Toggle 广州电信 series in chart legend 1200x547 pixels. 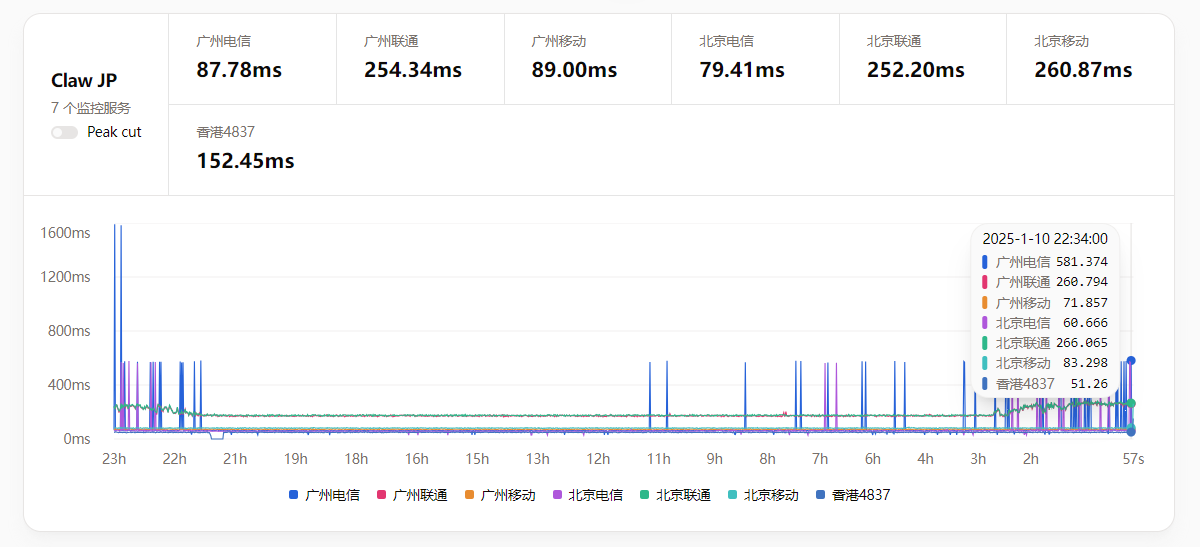[324, 495]
